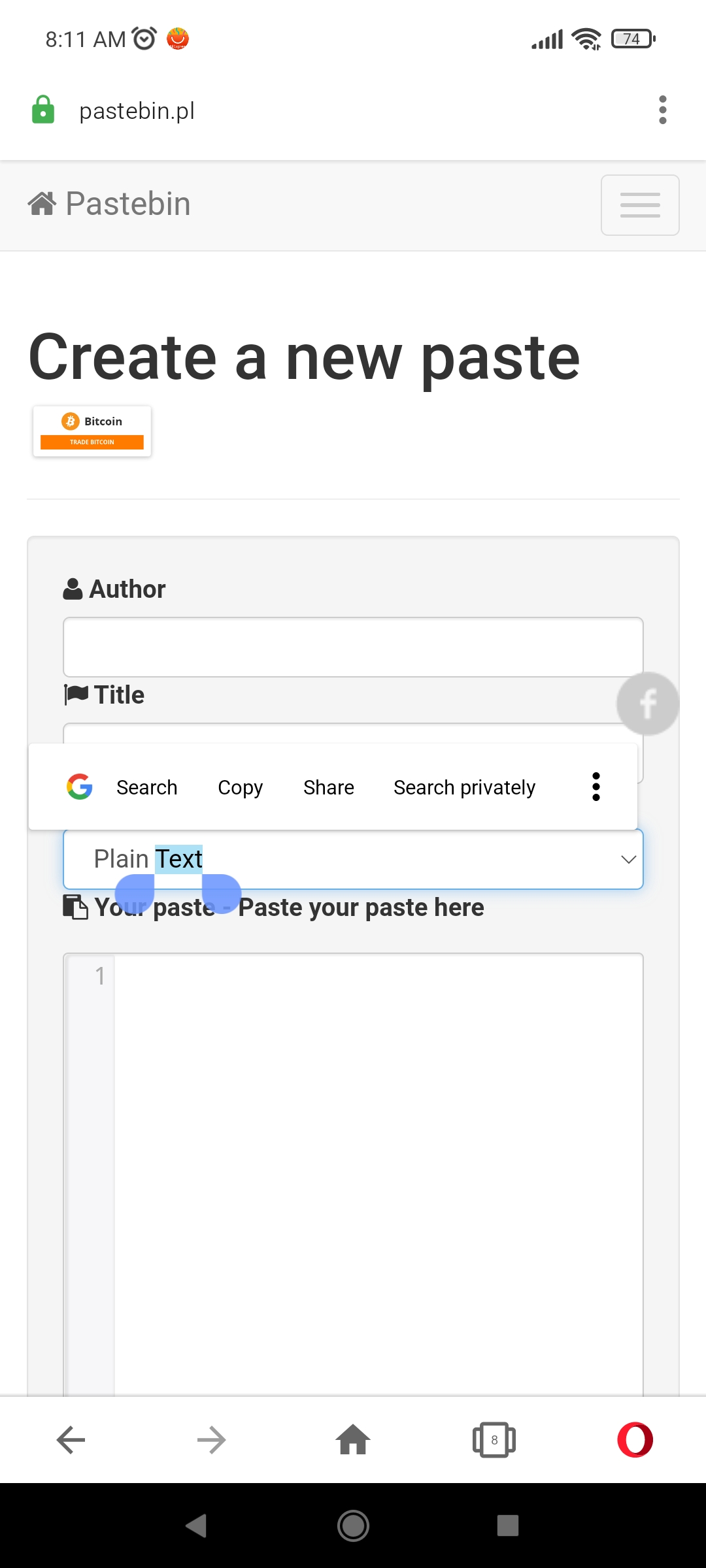Open more options in selection toolbar

pyautogui.click(x=596, y=787)
